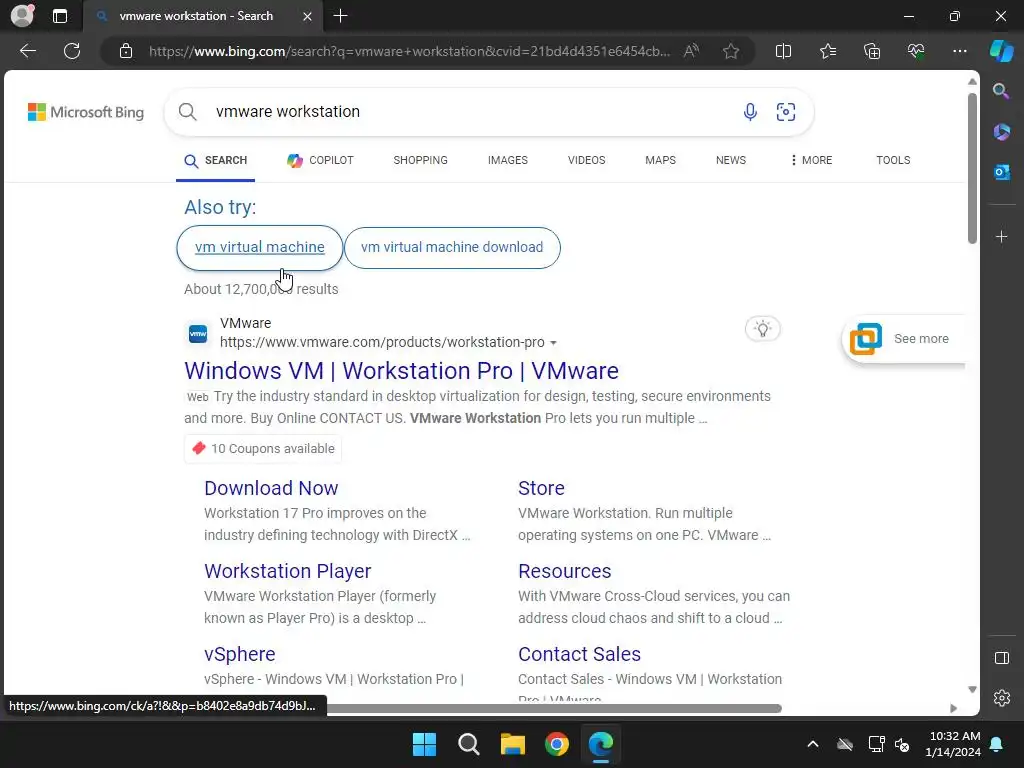Open the taskbar clock showing 10:32 AM
1024x768 pixels.
pyautogui.click(x=953, y=744)
